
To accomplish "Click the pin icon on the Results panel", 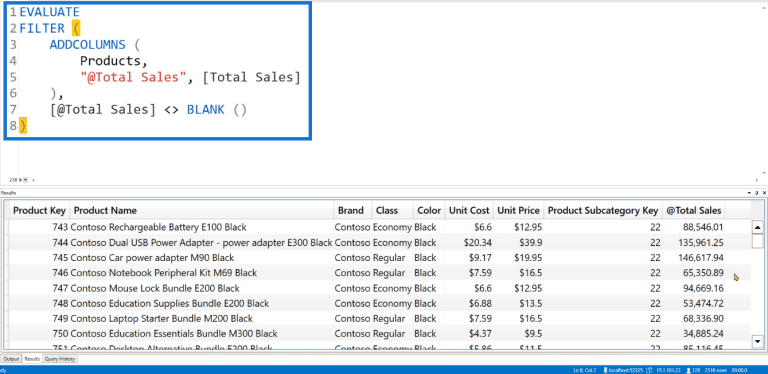I will pyautogui.click(x=757, y=193).
